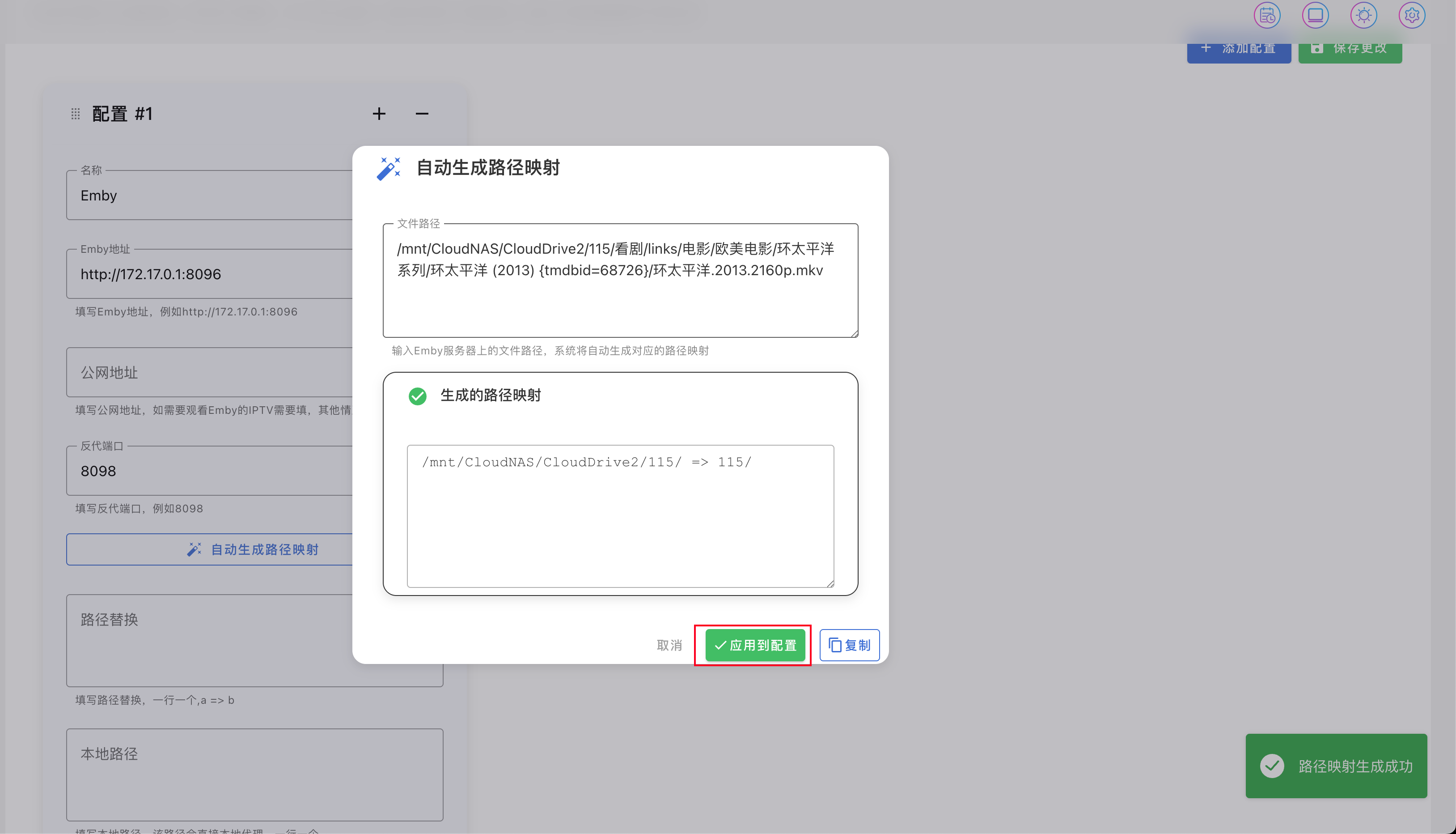The width and height of the screenshot is (1456, 834).
Task: Click the monitor display icon in top bar
Action: 1315,16
